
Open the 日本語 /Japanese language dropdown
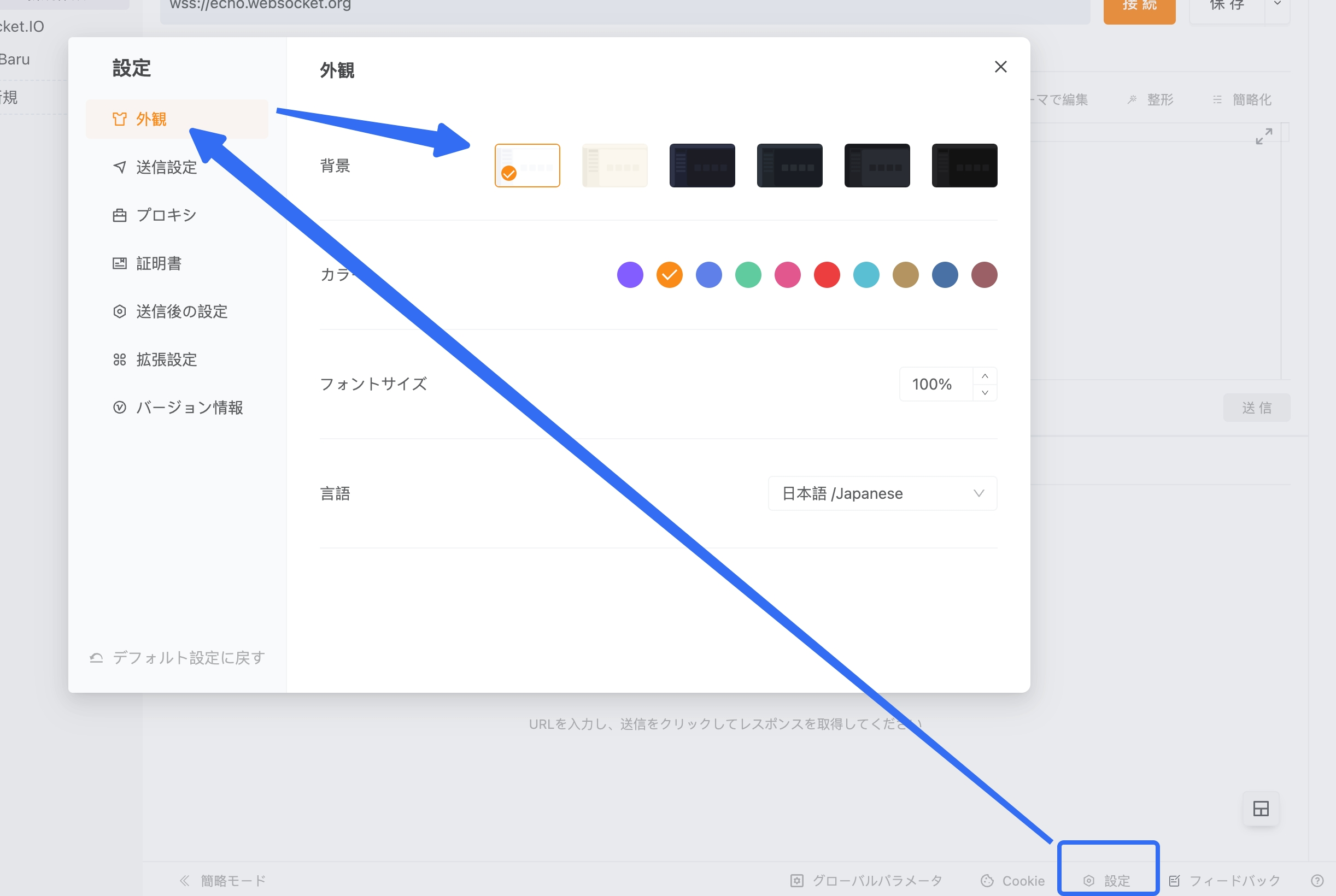point(883,493)
